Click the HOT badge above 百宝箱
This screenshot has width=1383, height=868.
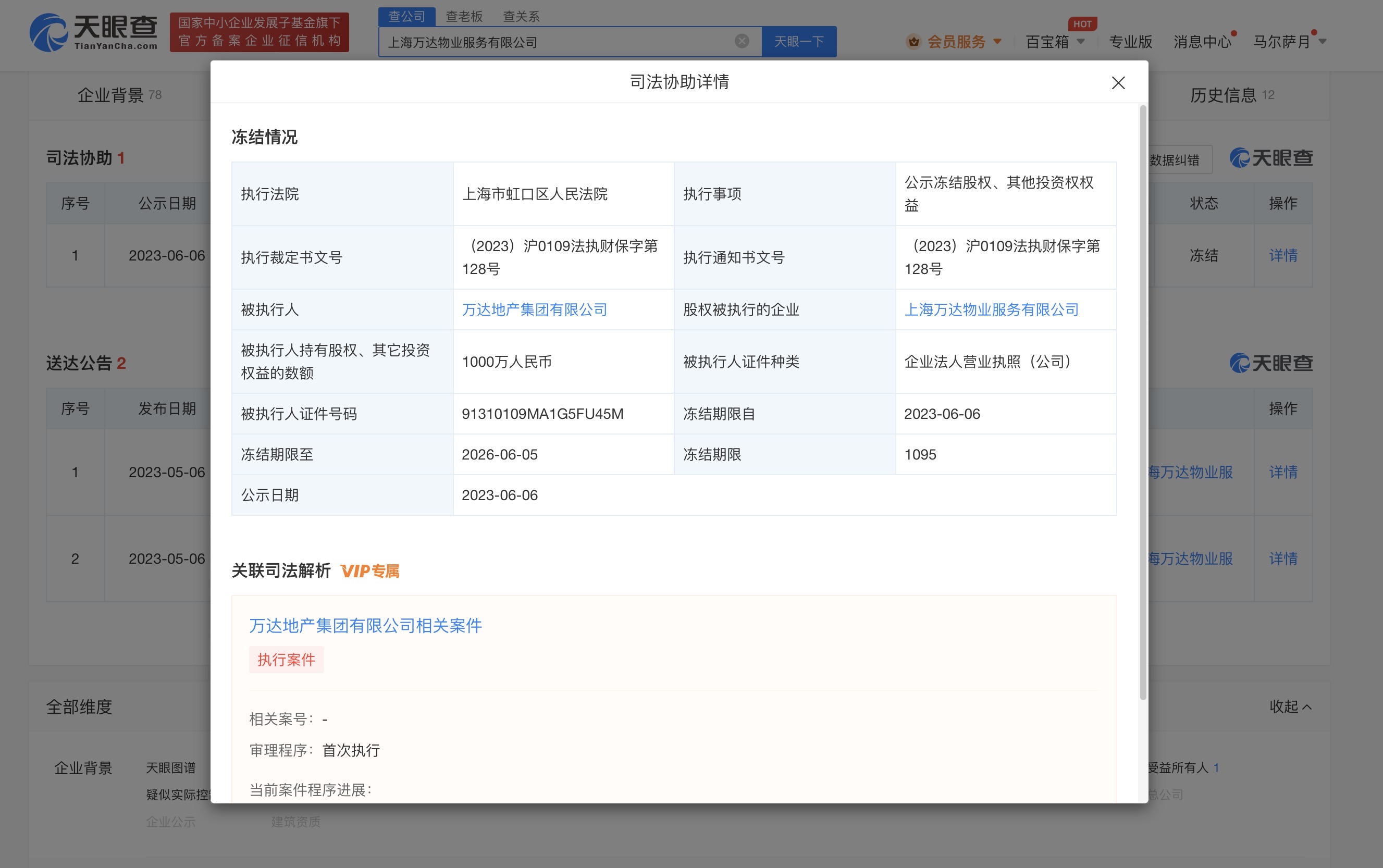(x=1082, y=24)
